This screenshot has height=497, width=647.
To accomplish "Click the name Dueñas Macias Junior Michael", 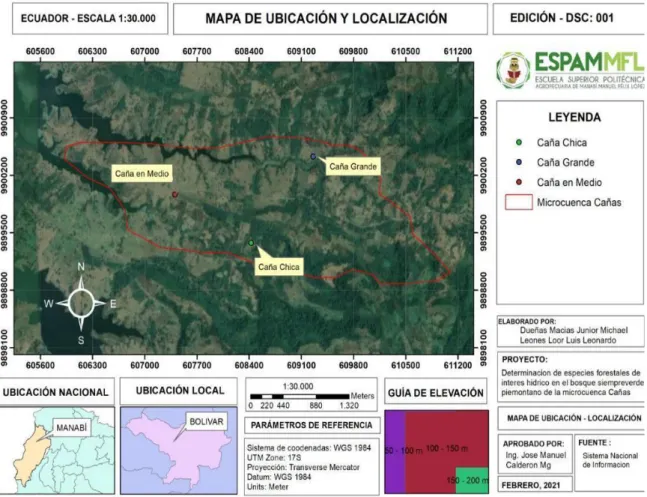I will tap(574, 330).
